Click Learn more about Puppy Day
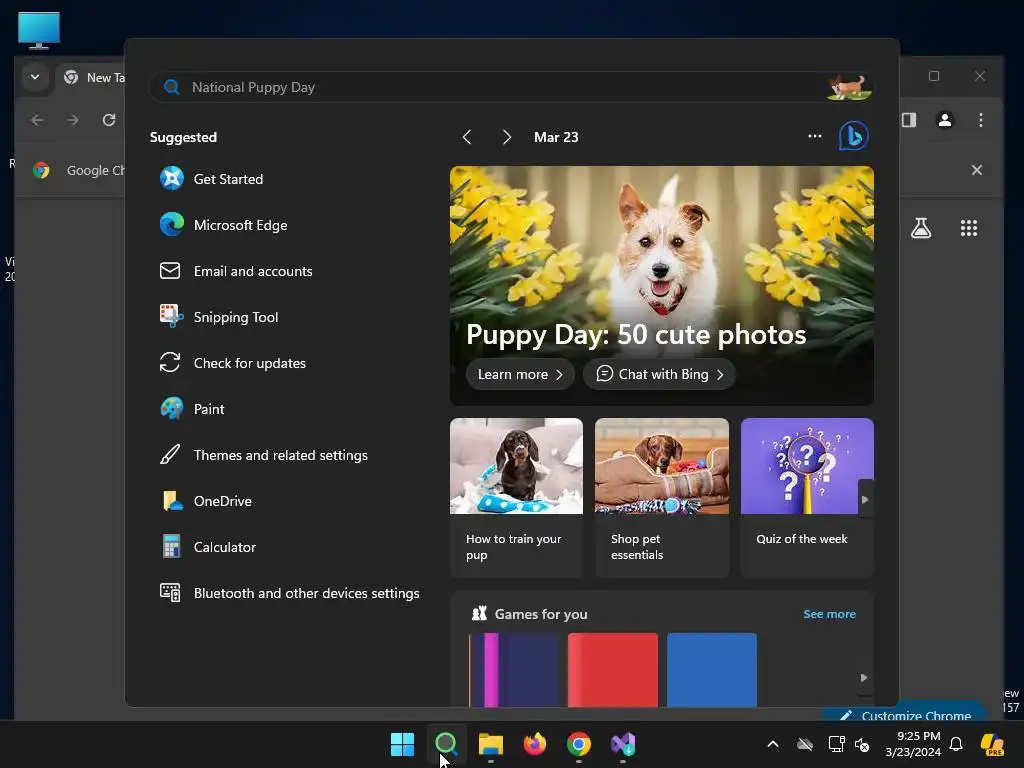Image resolution: width=1024 pixels, height=768 pixels. [x=520, y=374]
